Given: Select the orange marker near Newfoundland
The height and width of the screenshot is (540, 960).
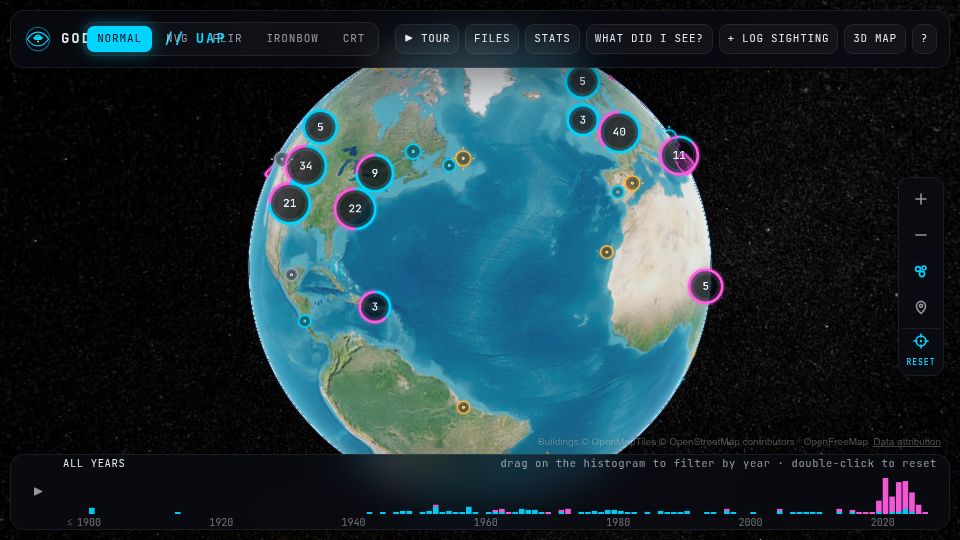Looking at the screenshot, I should [x=463, y=158].
